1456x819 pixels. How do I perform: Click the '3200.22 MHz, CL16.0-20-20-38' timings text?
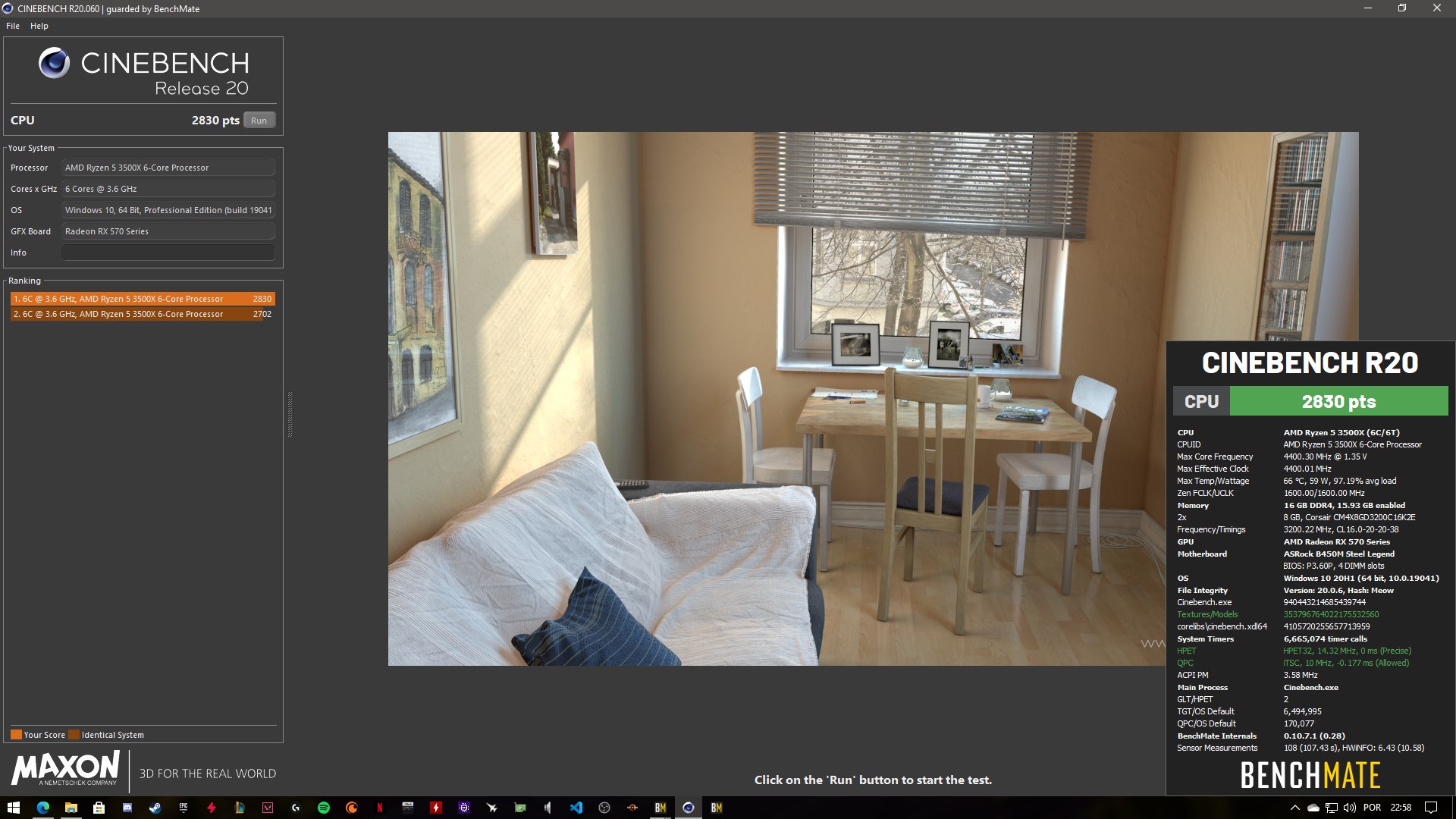[1341, 529]
